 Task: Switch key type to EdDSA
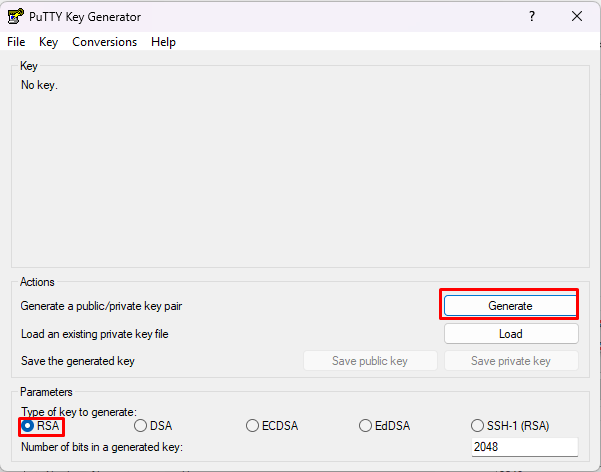[366, 426]
